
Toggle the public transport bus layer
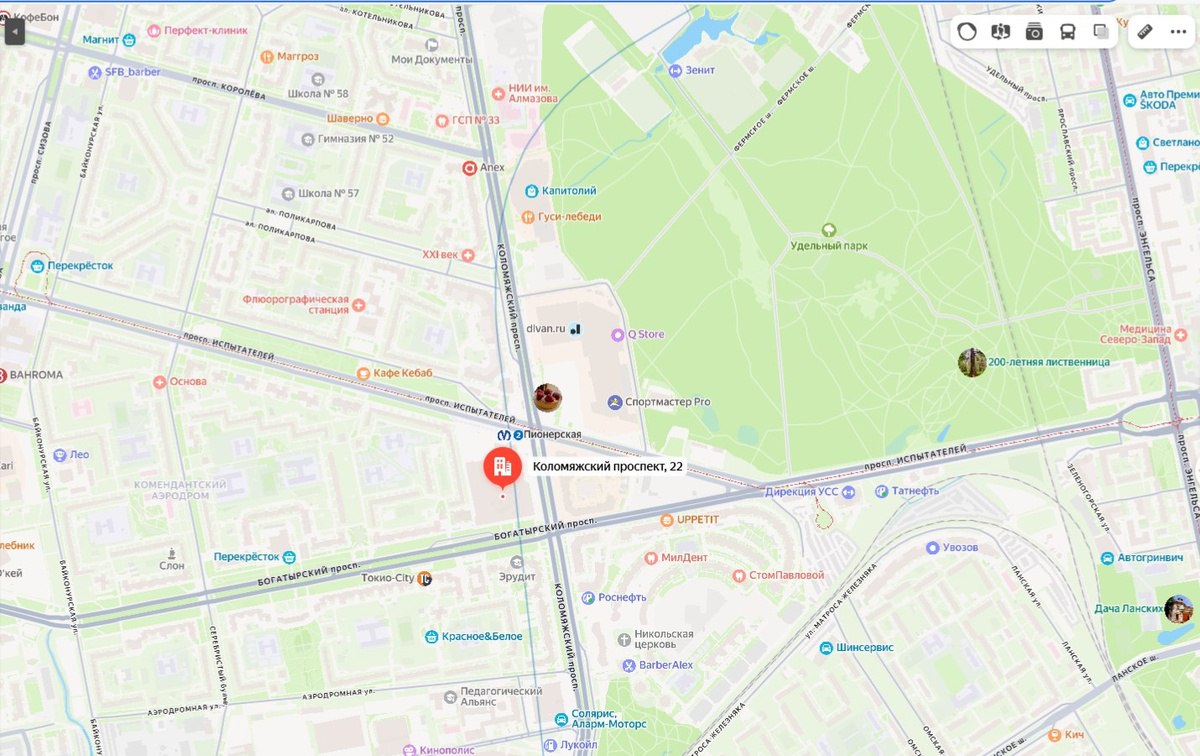(1068, 32)
